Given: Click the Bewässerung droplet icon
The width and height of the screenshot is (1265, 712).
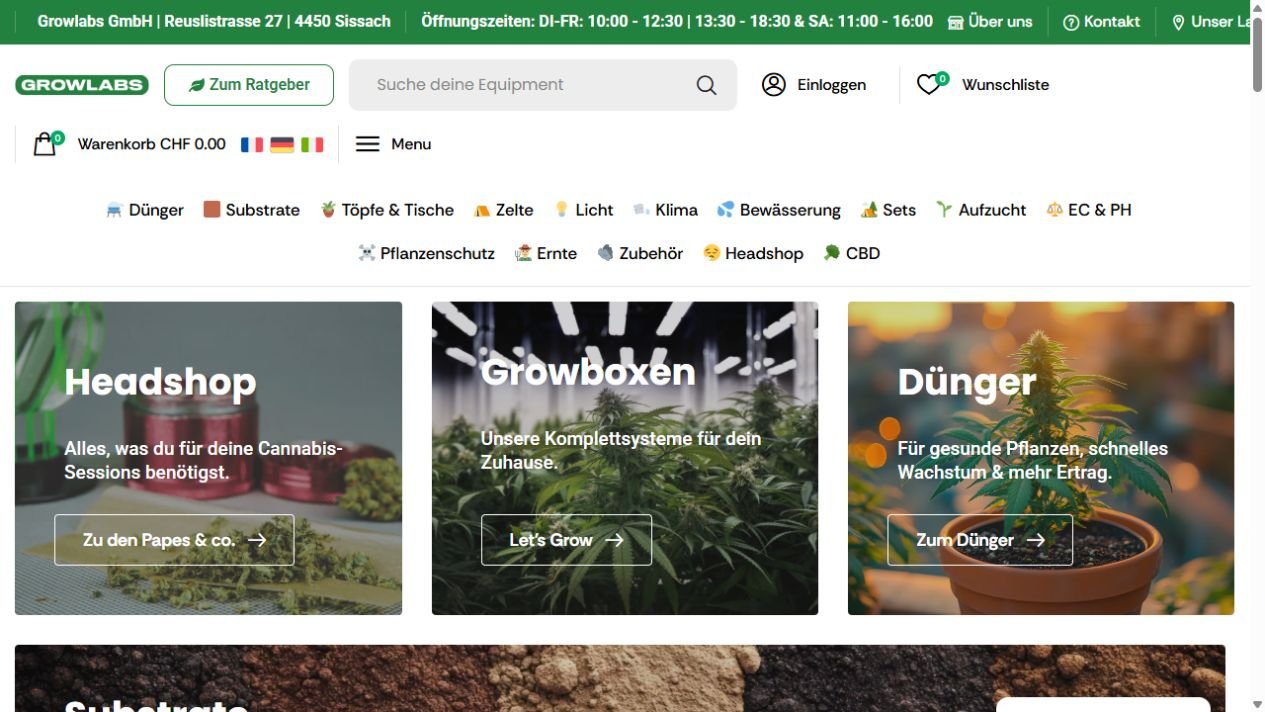Looking at the screenshot, I should [725, 210].
